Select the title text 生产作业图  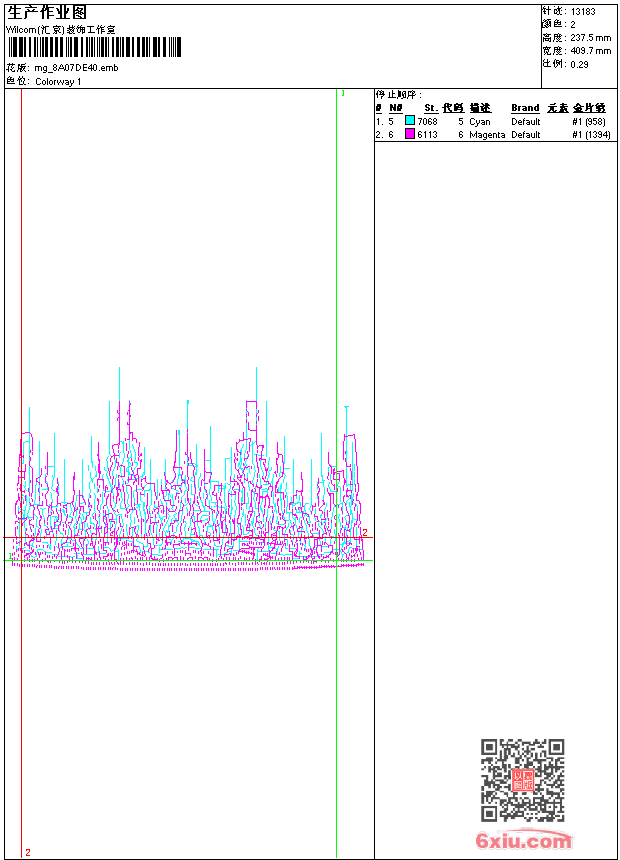pos(47,13)
